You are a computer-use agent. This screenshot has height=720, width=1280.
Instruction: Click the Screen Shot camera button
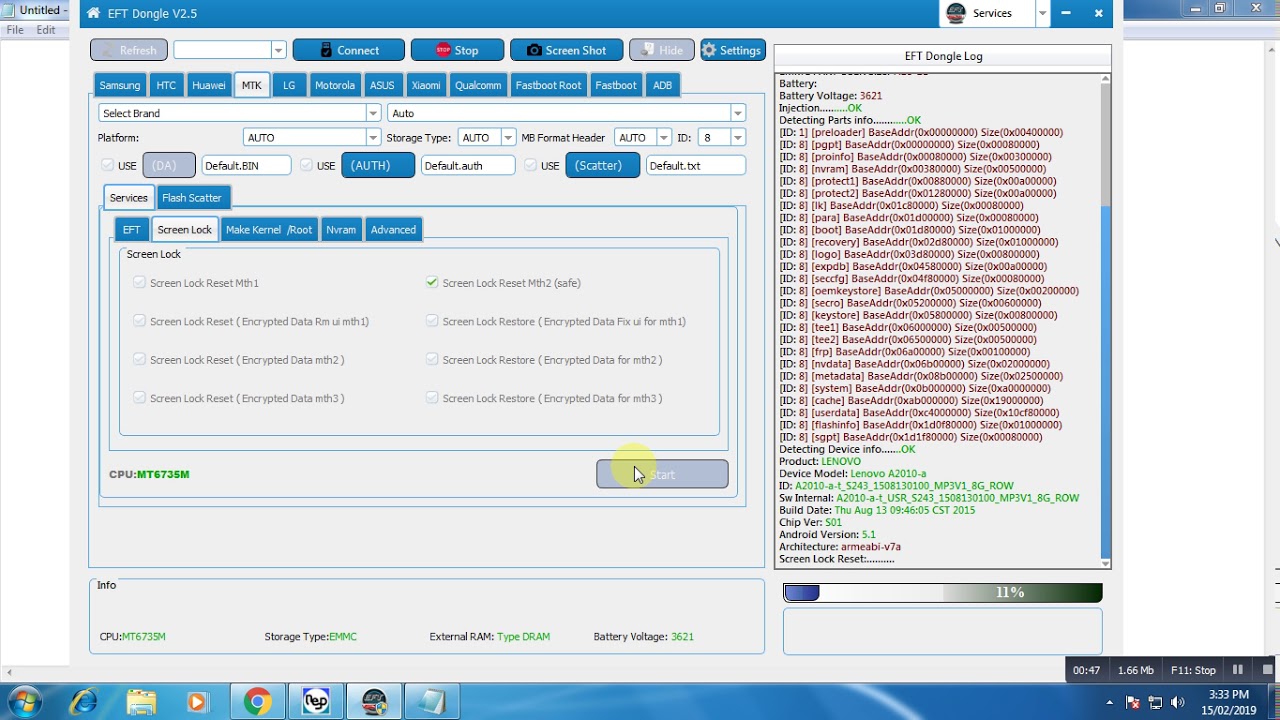coord(566,50)
